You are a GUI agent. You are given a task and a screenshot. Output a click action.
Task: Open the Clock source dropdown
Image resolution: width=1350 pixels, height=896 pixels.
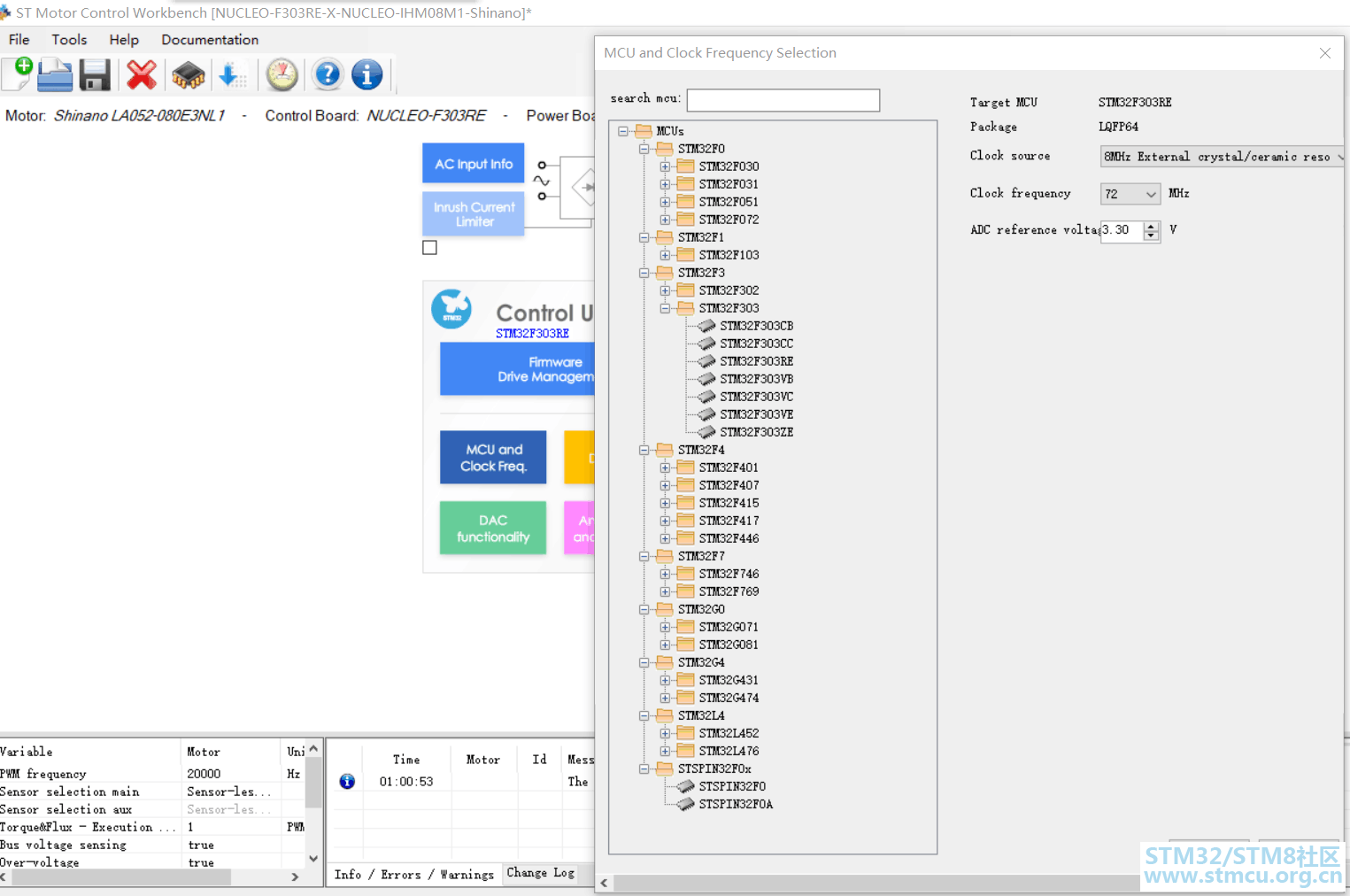point(1223,157)
